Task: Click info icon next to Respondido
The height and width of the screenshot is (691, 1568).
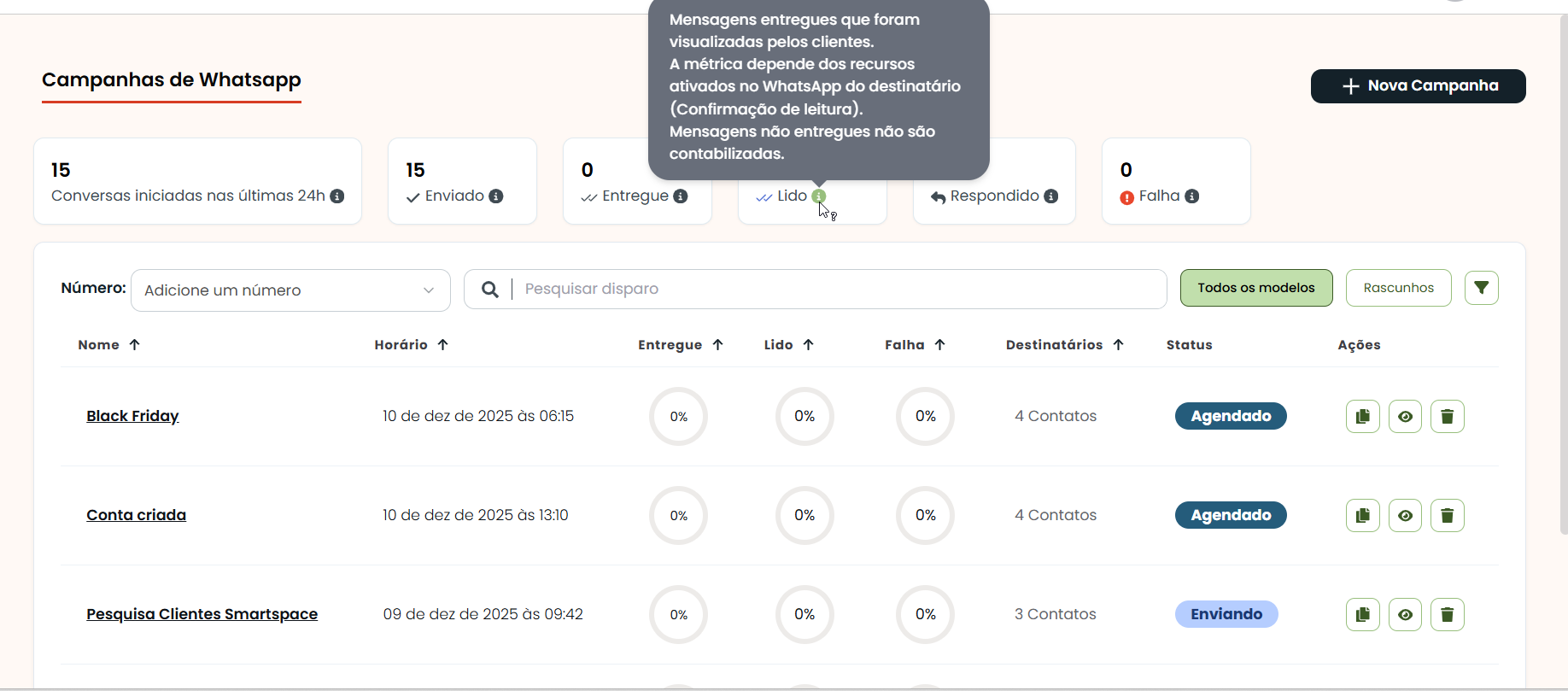Action: (1050, 196)
